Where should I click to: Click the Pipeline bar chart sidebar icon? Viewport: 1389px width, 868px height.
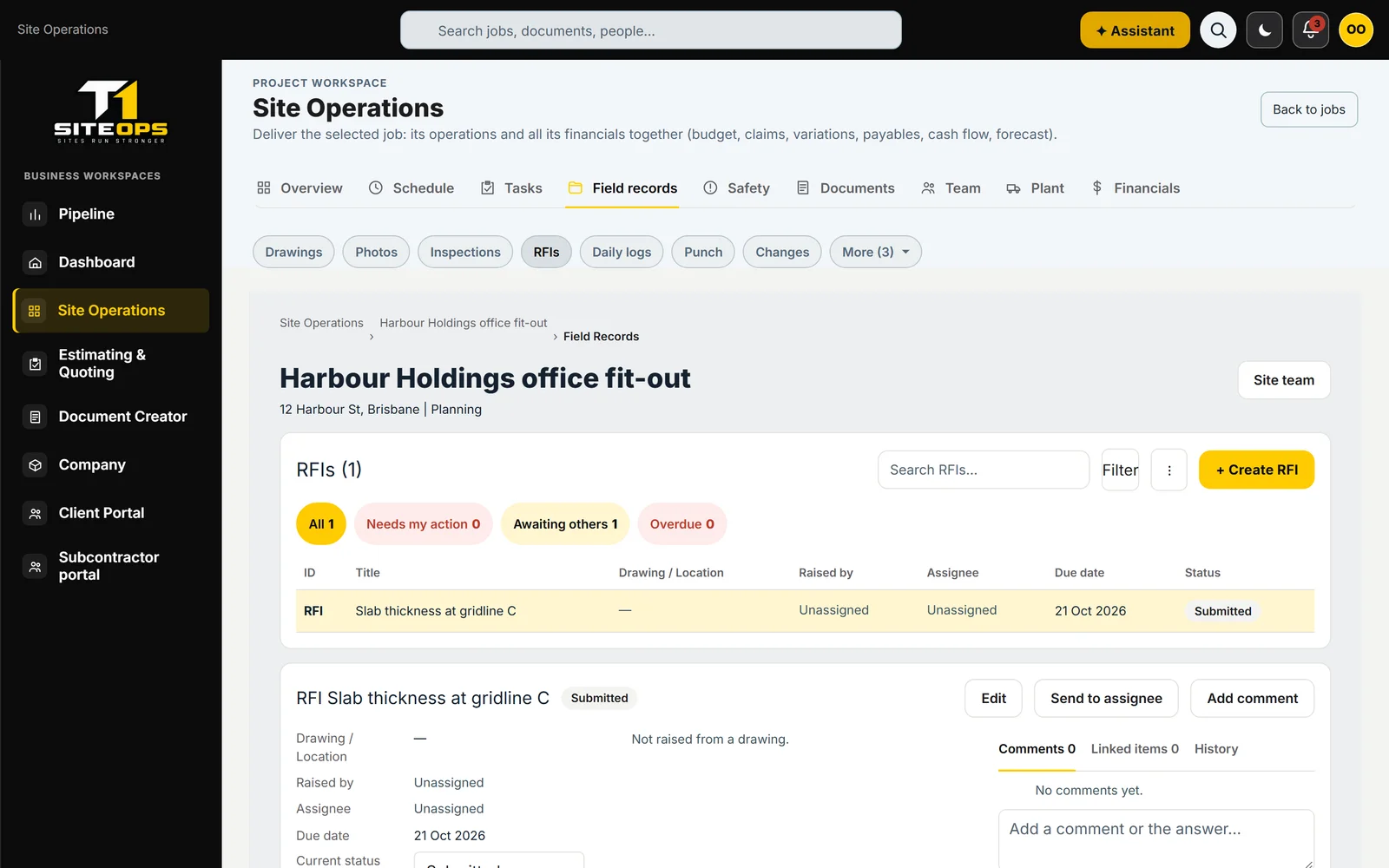click(x=35, y=214)
